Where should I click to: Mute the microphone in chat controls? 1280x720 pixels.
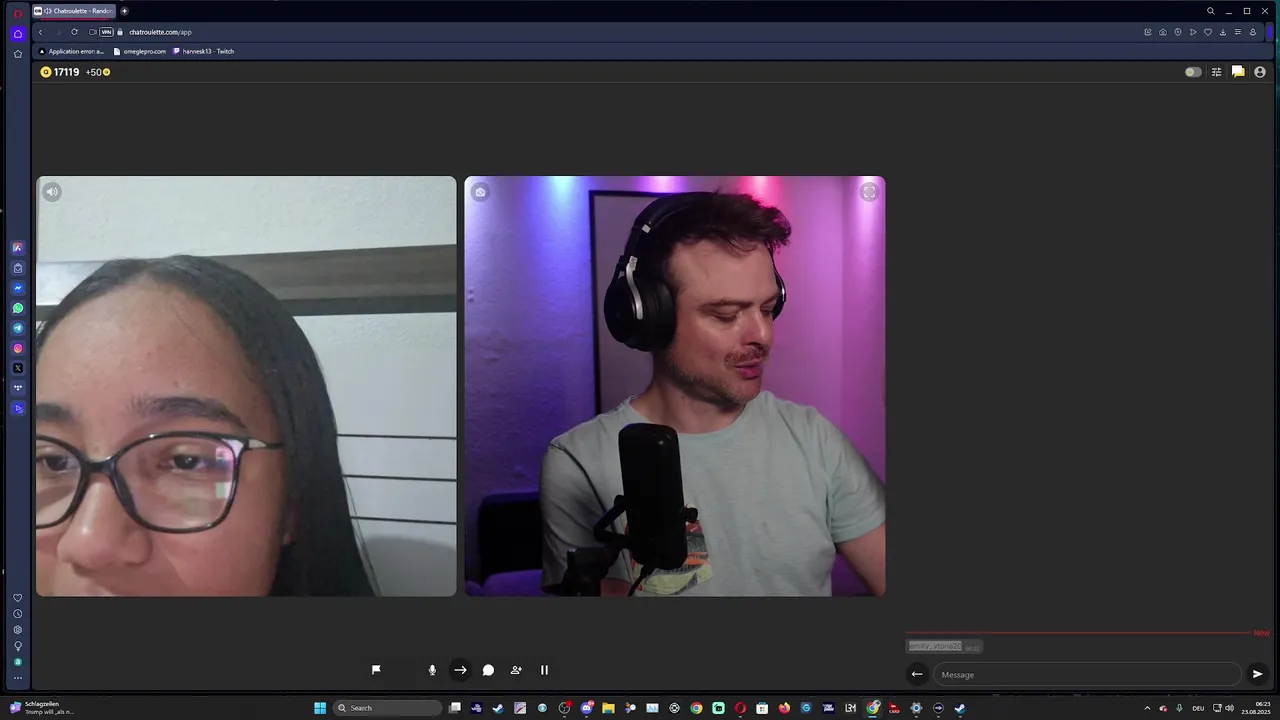(432, 670)
